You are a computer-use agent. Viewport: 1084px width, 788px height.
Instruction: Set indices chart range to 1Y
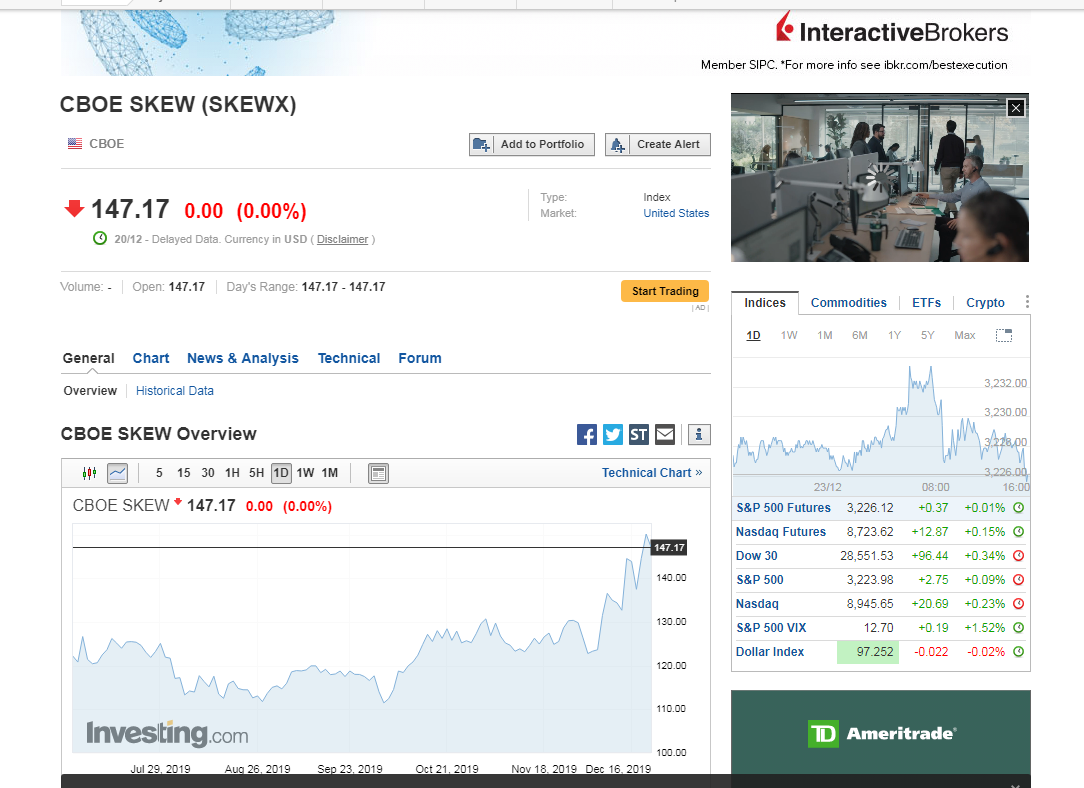tap(895, 335)
